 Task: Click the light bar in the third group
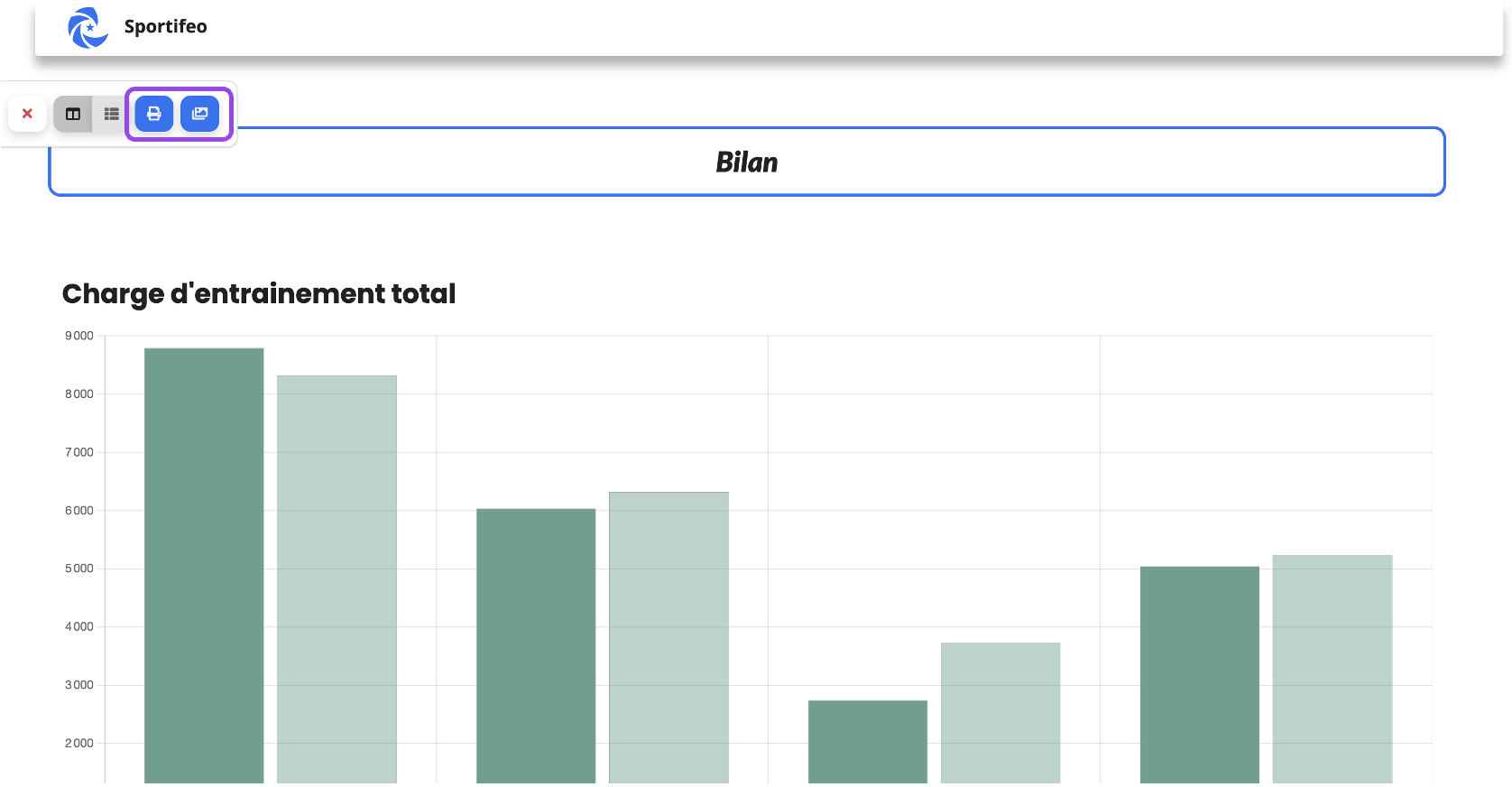tap(1000, 713)
